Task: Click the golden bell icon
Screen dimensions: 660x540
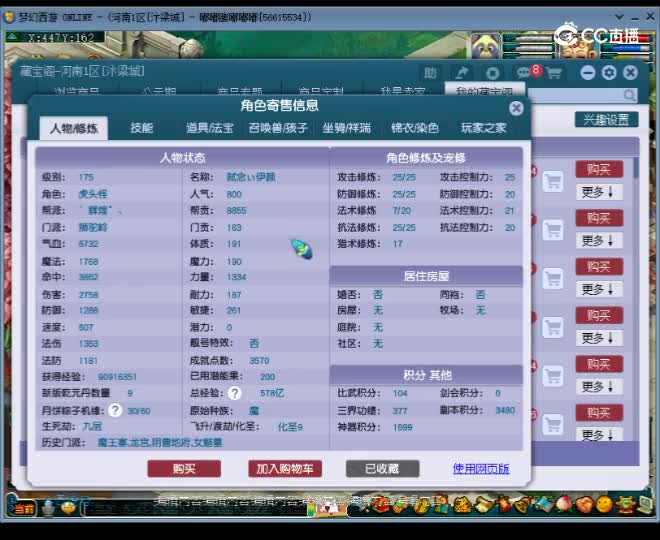Action: pos(523,503)
